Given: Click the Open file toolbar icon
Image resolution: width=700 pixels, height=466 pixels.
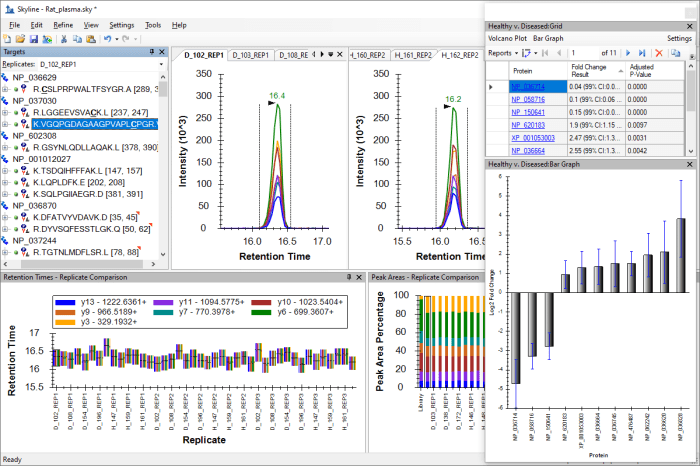Looking at the screenshot, I should point(21,38).
